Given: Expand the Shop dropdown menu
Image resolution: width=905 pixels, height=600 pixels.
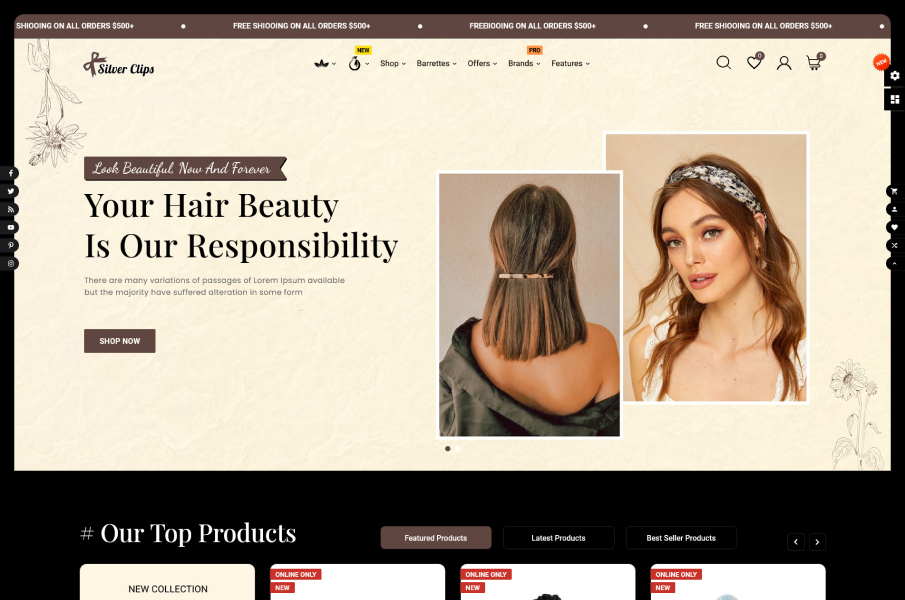Looking at the screenshot, I should coord(392,64).
